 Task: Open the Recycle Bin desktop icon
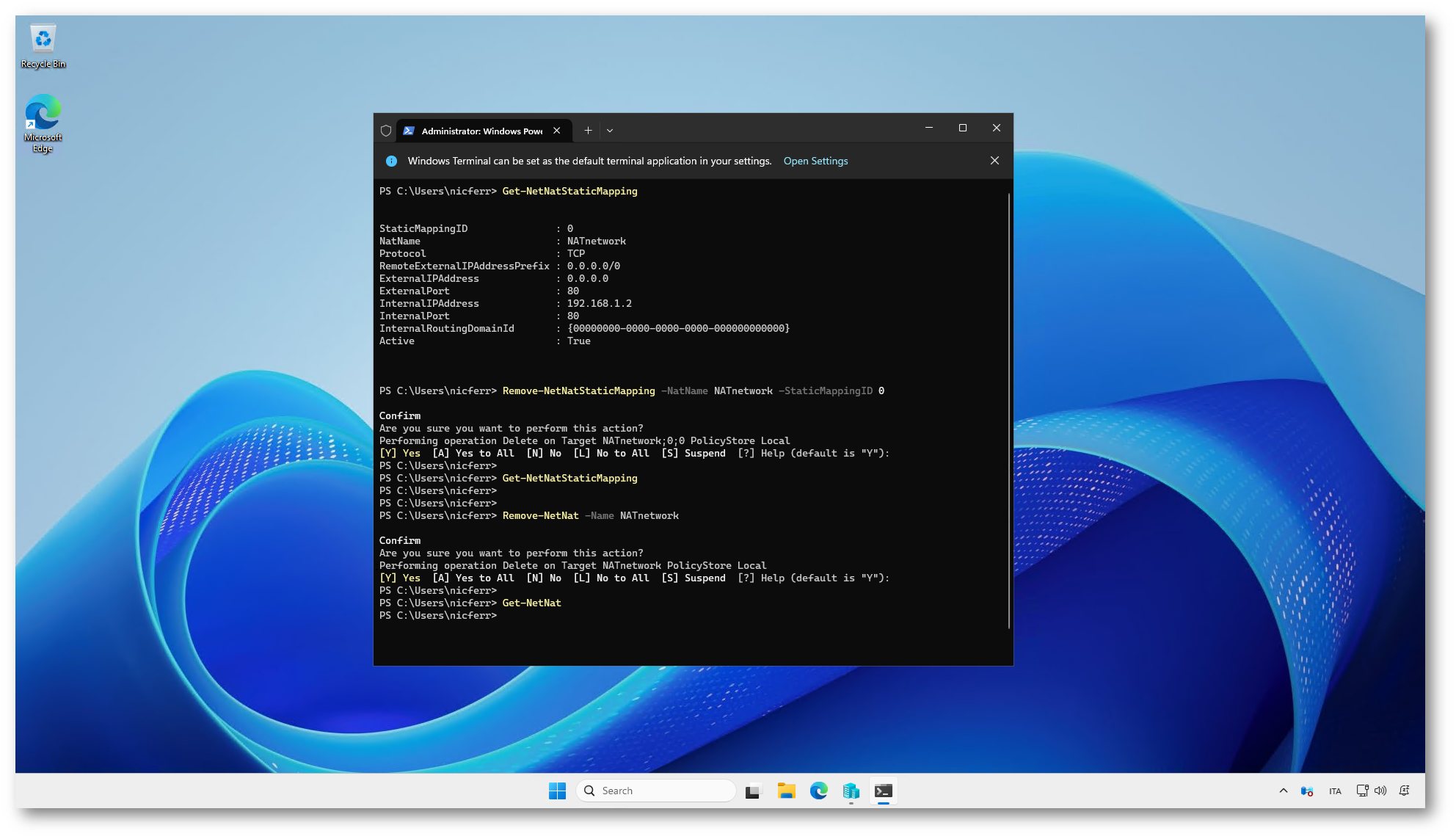[x=43, y=46]
